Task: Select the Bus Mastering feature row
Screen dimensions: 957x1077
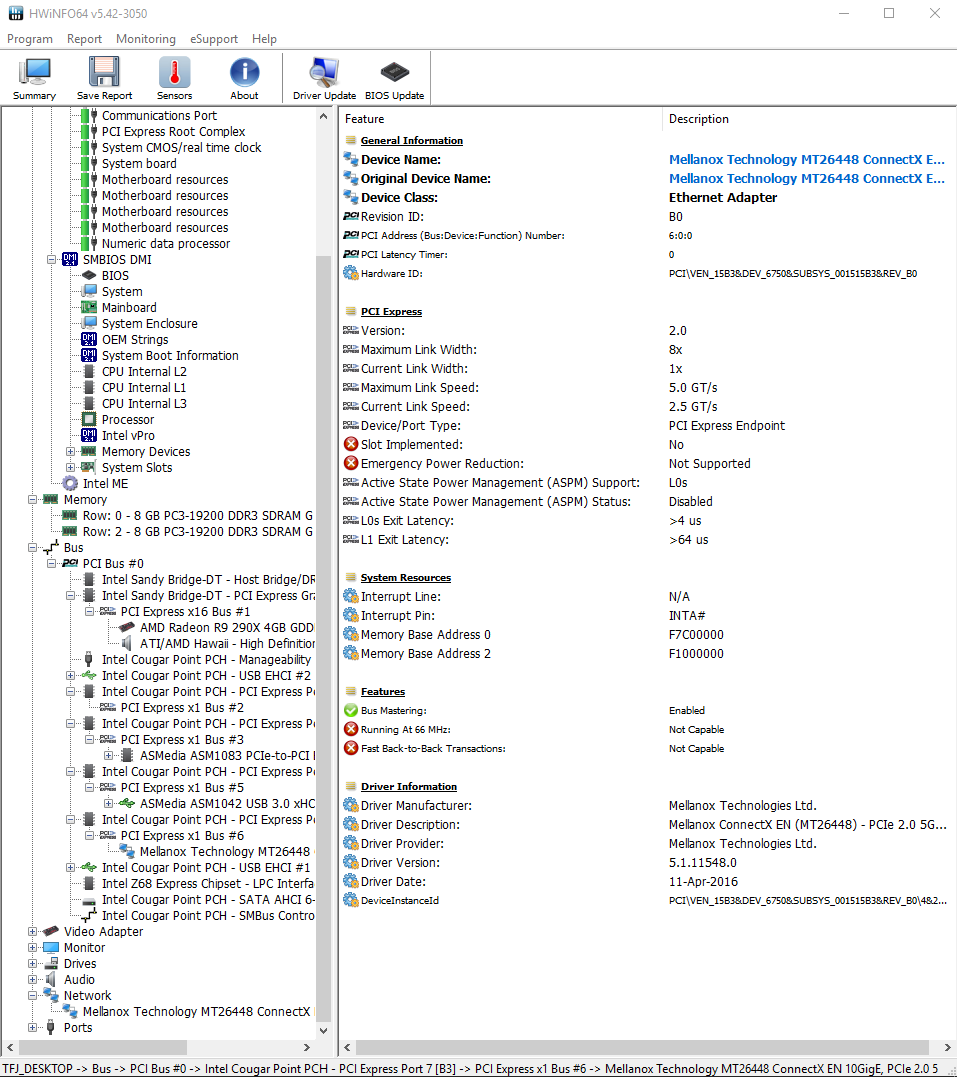Action: pos(646,710)
